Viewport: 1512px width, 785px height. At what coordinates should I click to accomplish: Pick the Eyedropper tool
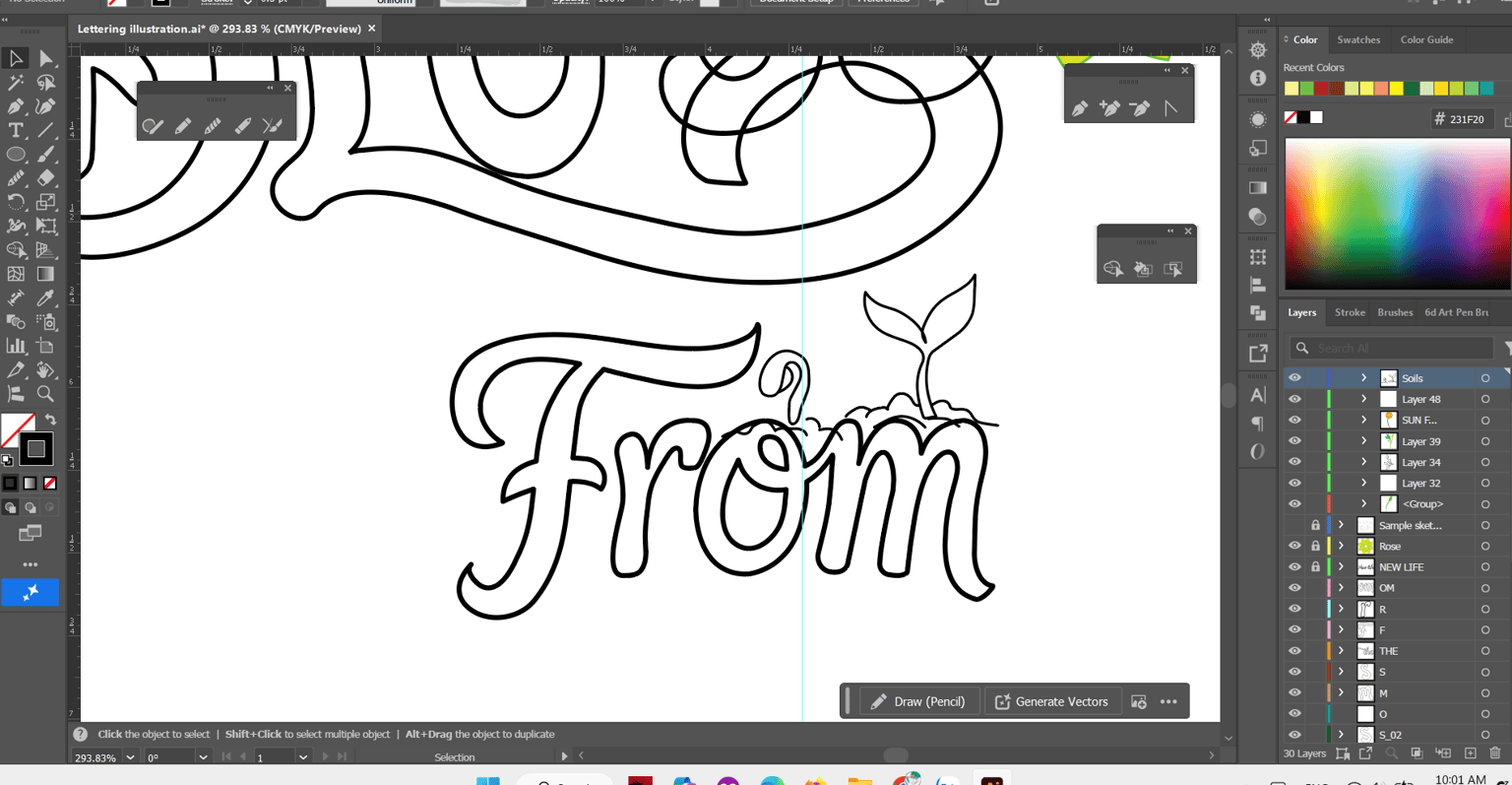45,297
